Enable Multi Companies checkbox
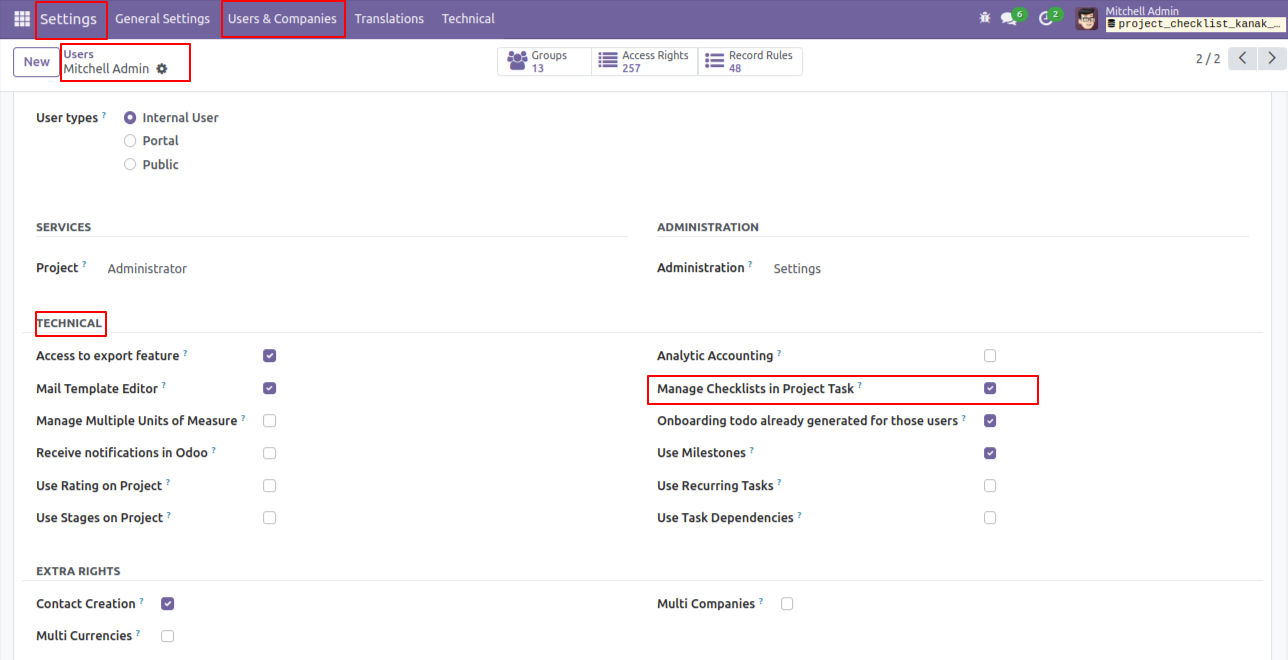 coord(787,604)
